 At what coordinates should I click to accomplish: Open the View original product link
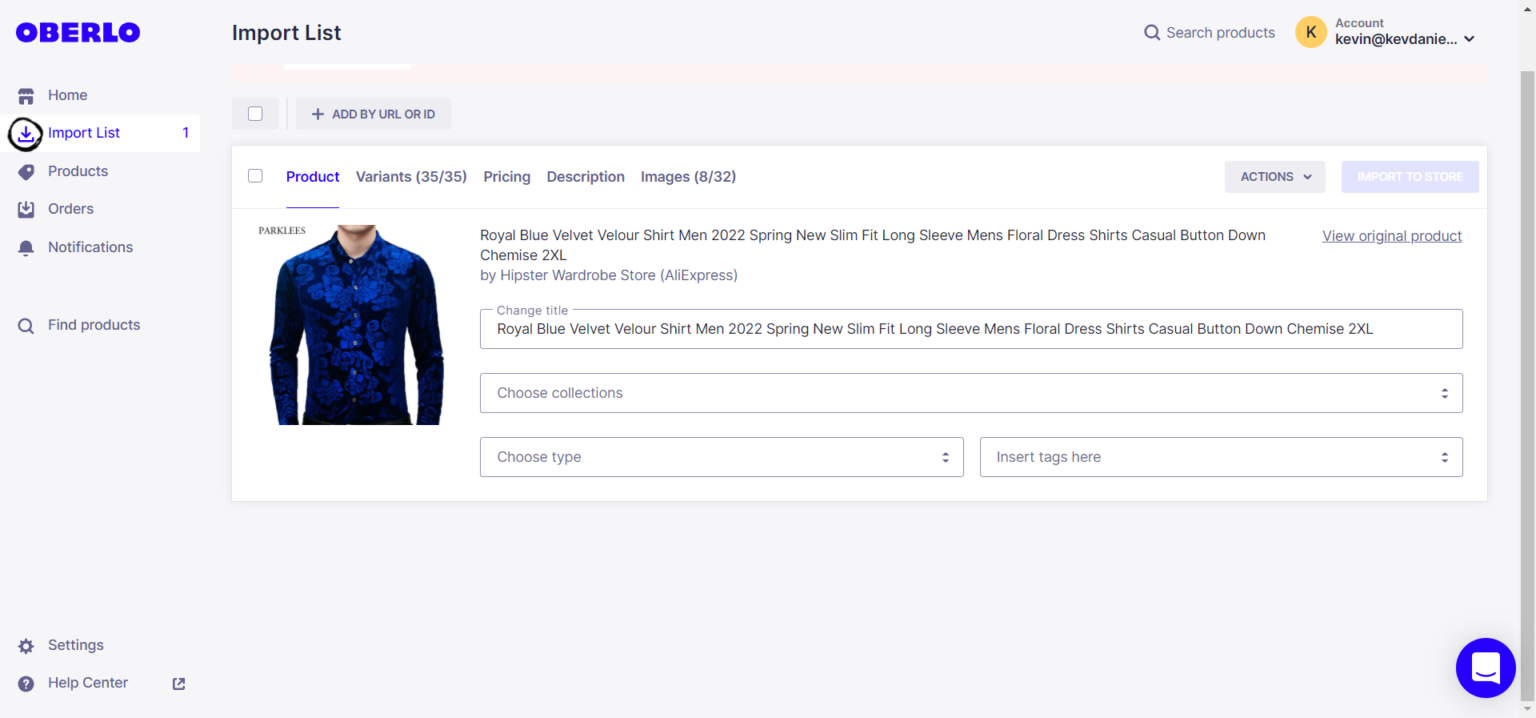pos(1391,236)
